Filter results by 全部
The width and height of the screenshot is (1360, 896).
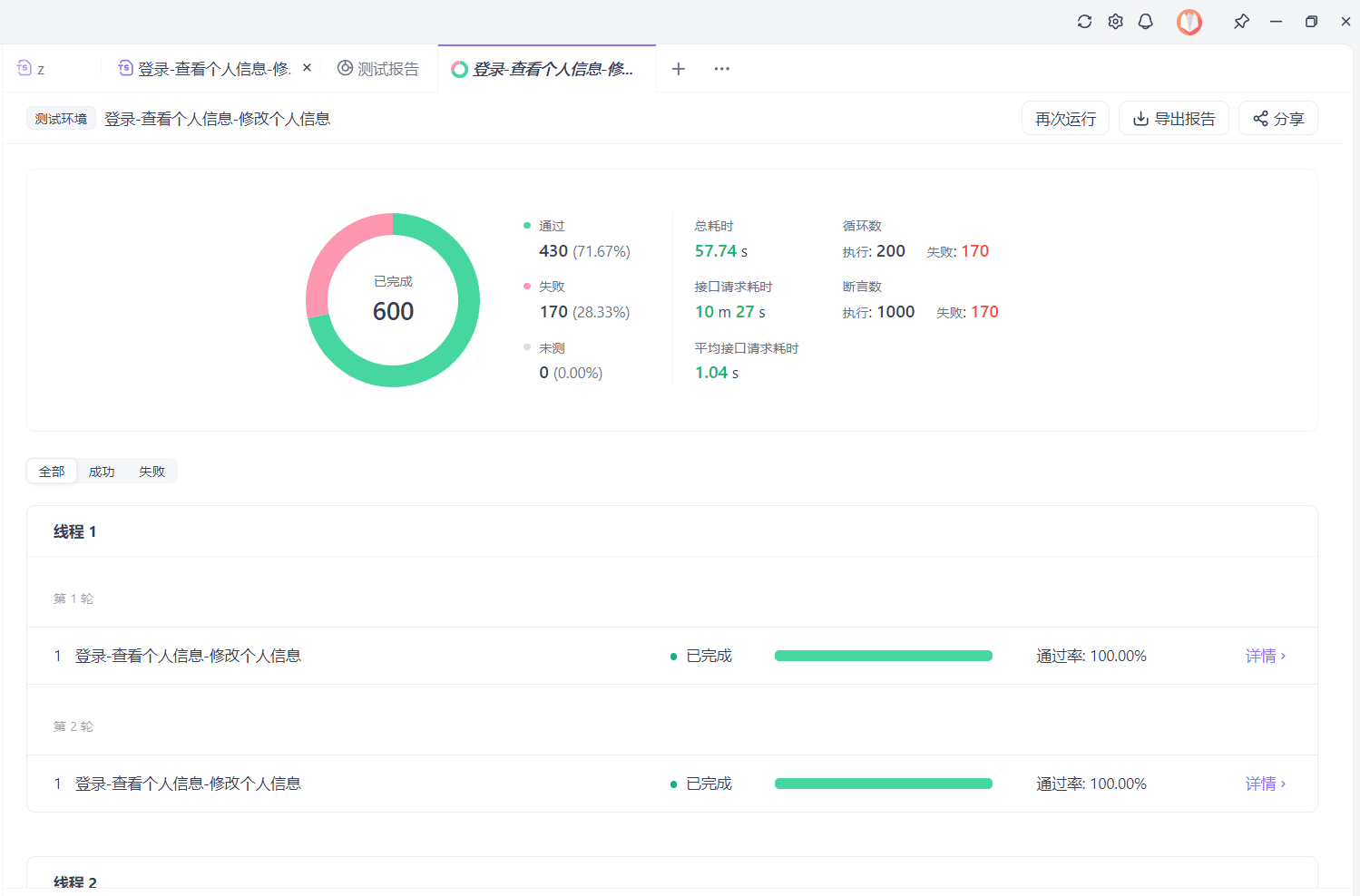pos(52,472)
